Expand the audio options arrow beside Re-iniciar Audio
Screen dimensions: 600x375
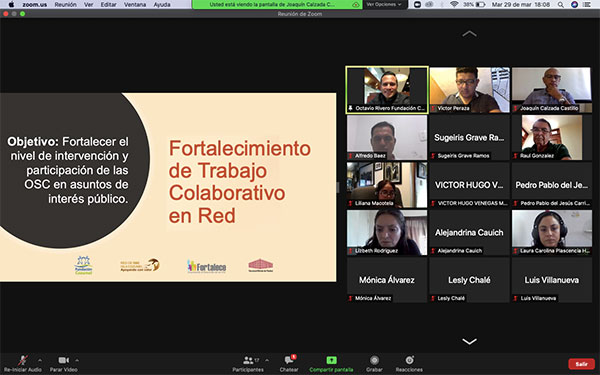point(40,360)
